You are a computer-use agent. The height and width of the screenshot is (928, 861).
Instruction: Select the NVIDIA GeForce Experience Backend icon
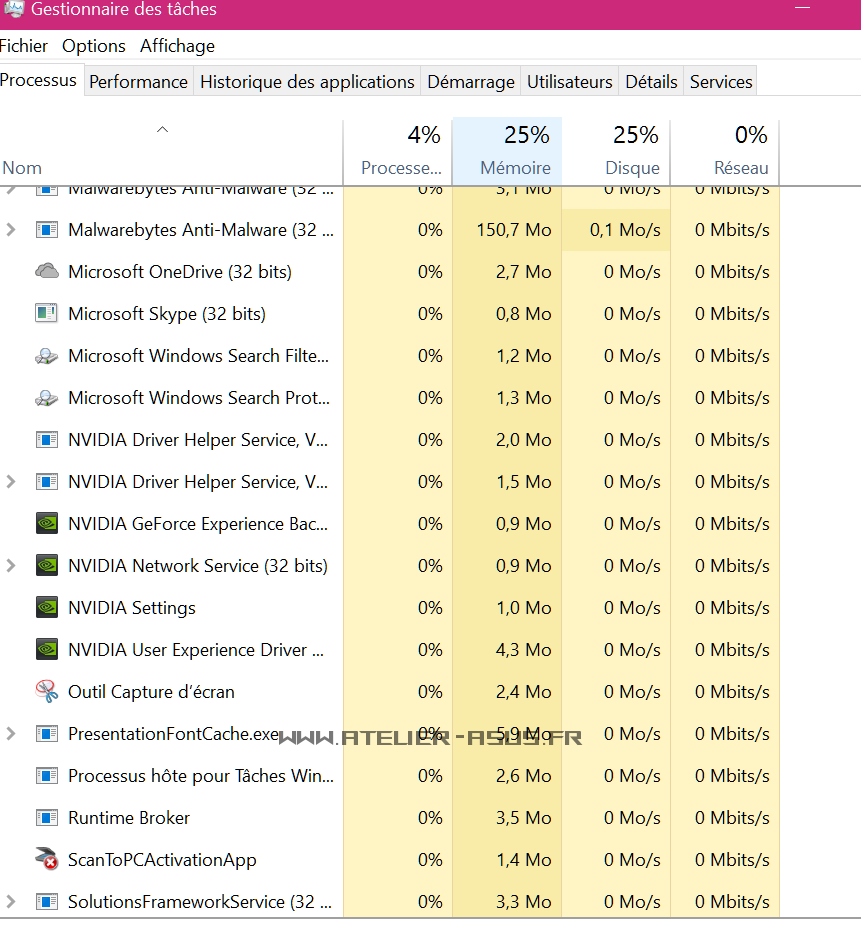[x=46, y=523]
